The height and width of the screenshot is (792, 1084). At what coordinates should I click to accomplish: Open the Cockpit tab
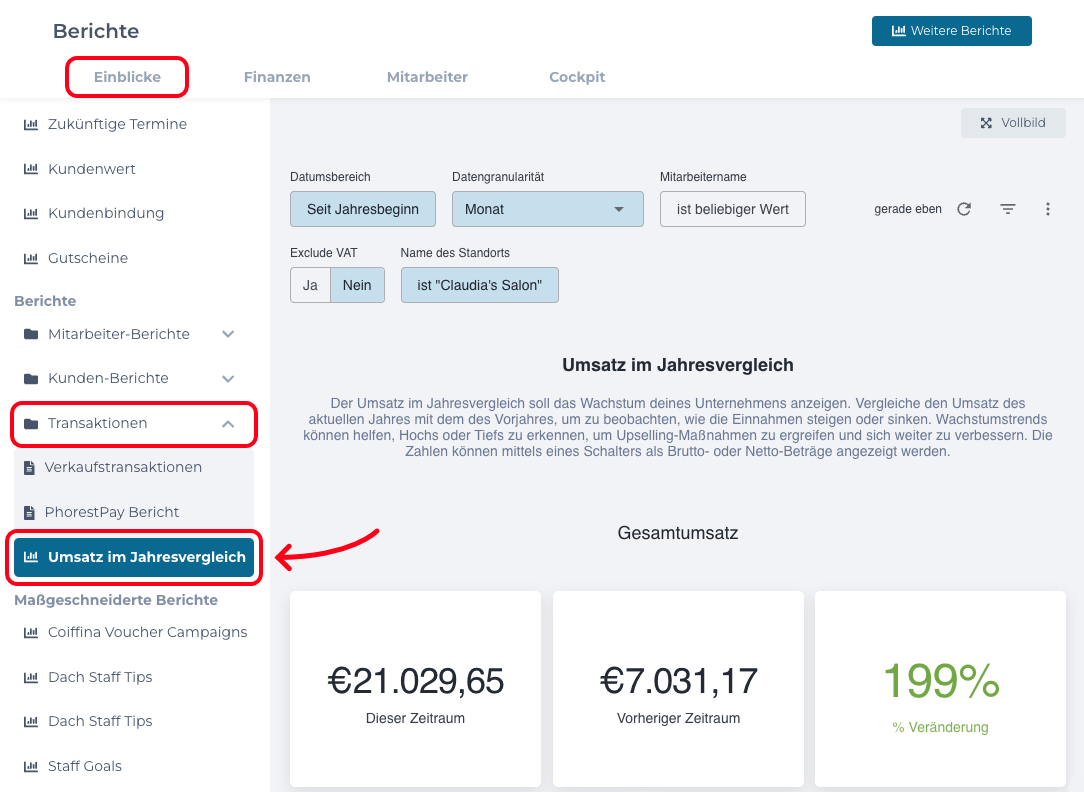(577, 77)
